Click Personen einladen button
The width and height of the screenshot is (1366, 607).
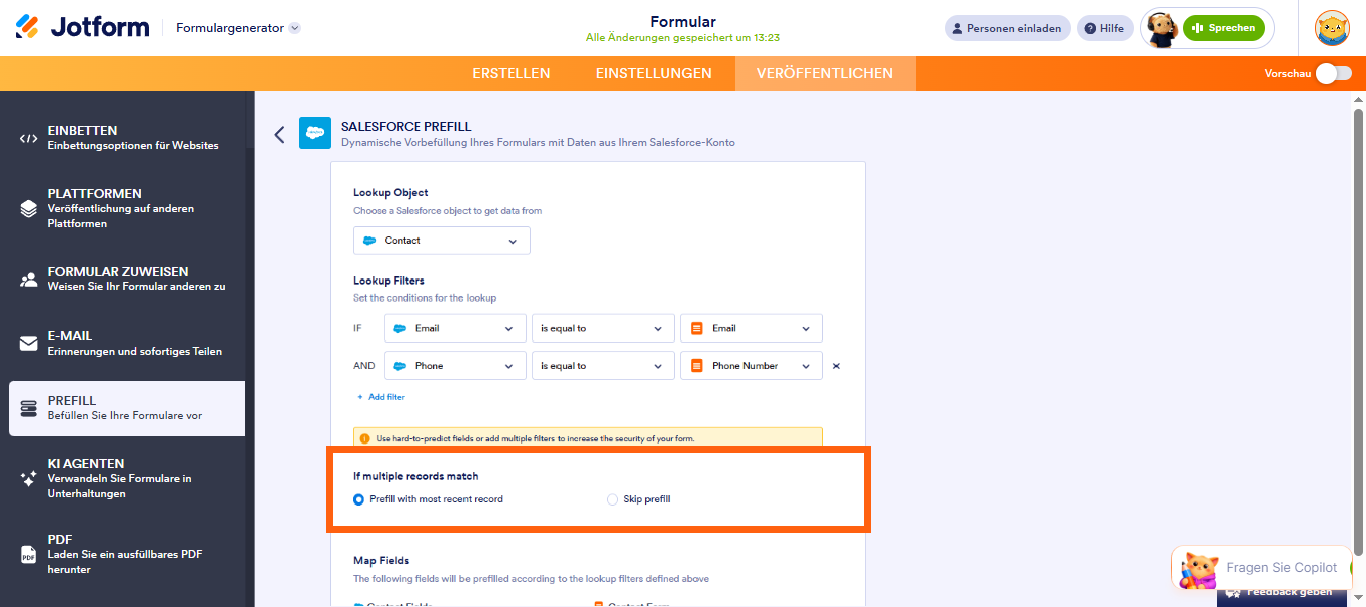coord(1008,28)
